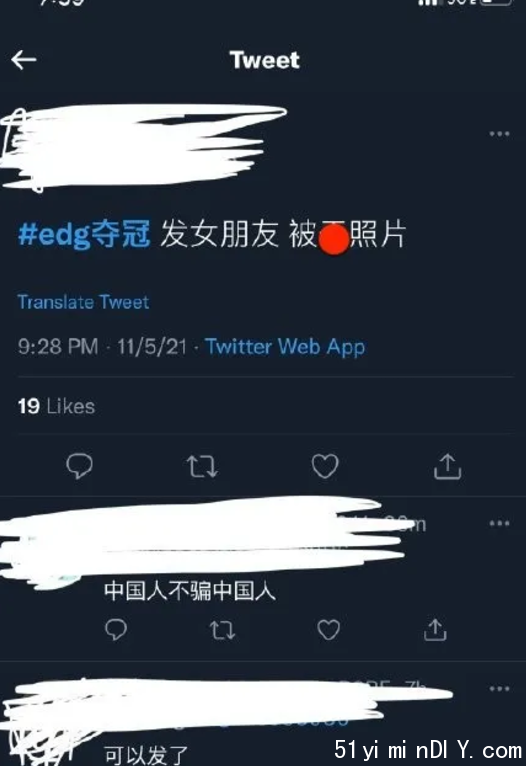526x766 pixels.
Task: Reply to the 中国人不骗中国人 comment
Action: [116, 629]
